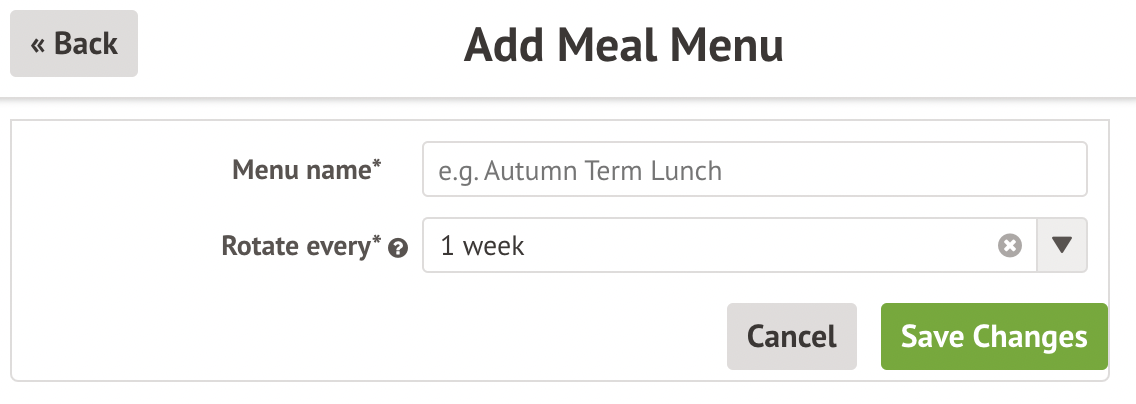Image resolution: width=1136 pixels, height=404 pixels.
Task: Open the Rotate every dropdown arrow
Action: pyautogui.click(x=1061, y=246)
